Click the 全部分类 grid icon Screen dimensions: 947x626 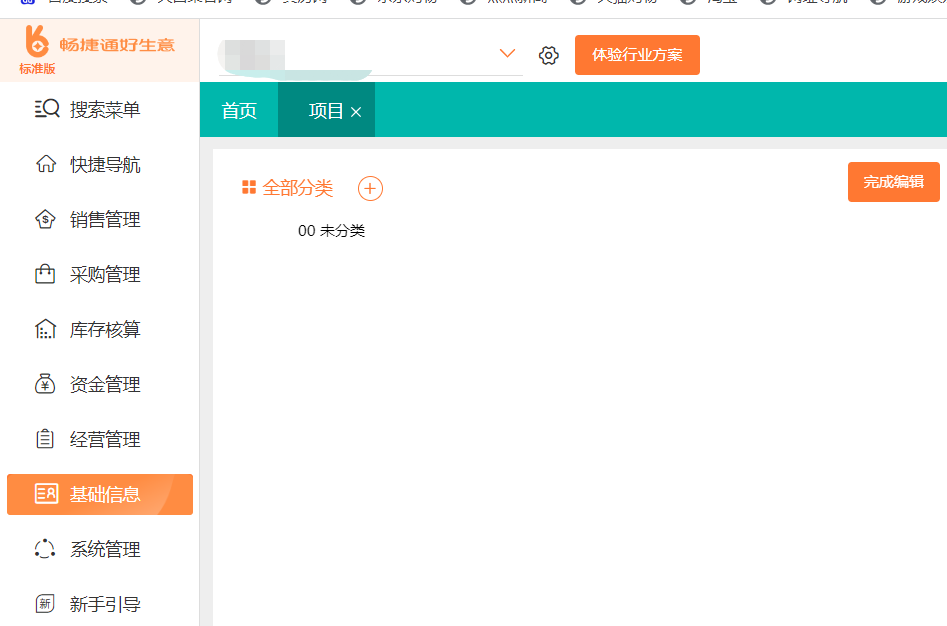(x=249, y=188)
